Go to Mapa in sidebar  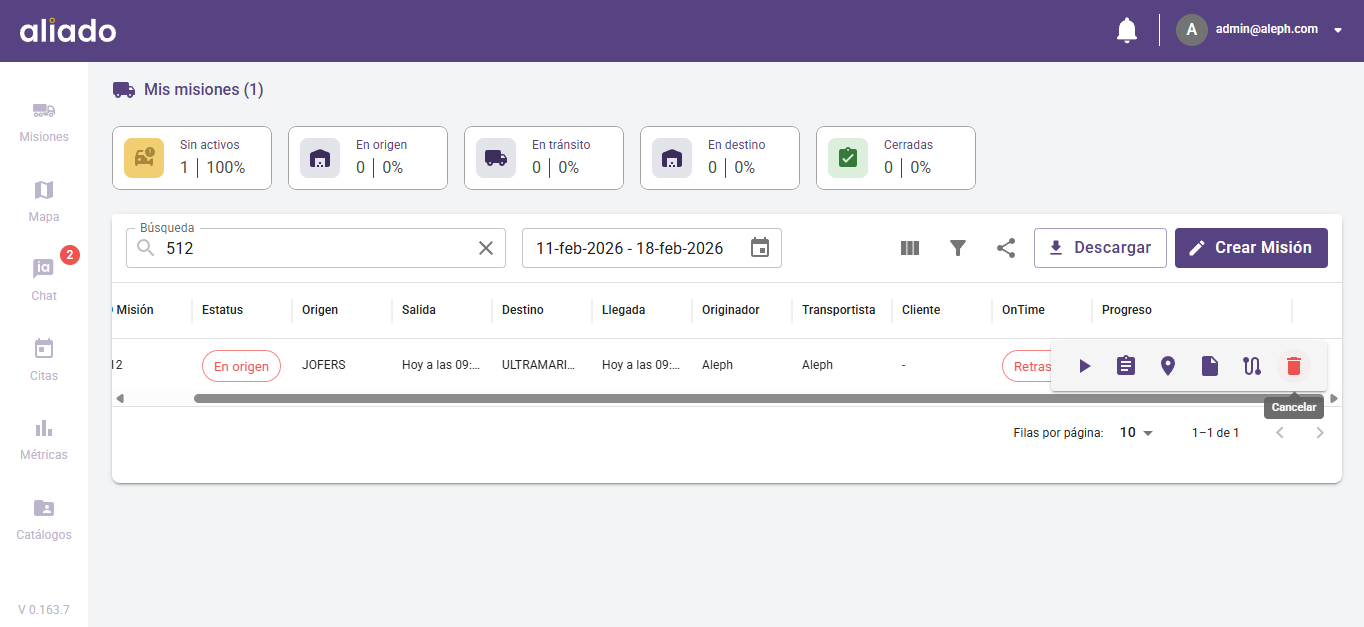[x=43, y=201]
